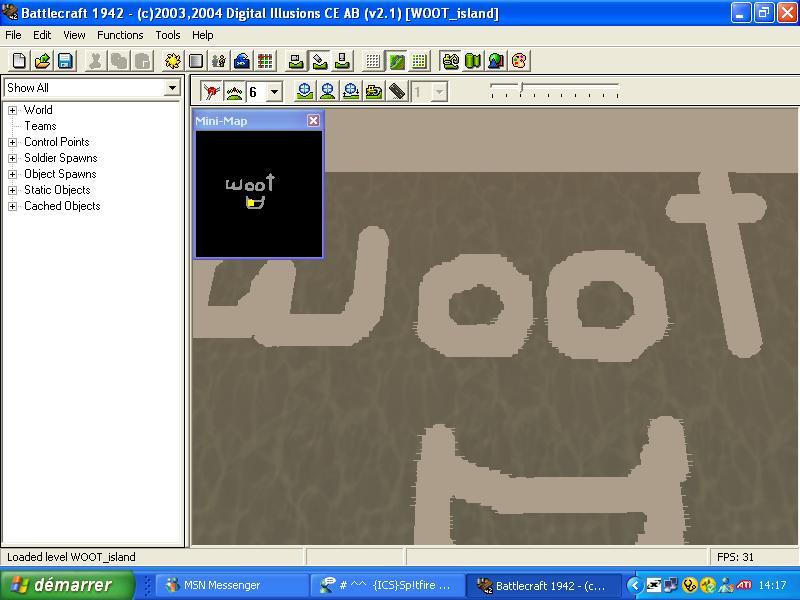
Task: Open the Show All filter dropdown
Action: pyautogui.click(x=172, y=88)
